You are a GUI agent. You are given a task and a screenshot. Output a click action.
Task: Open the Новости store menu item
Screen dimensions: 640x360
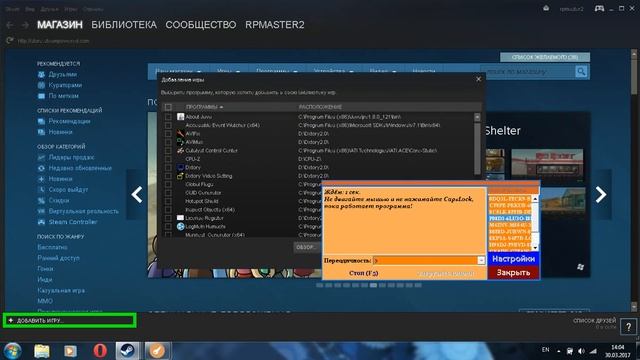(x=423, y=71)
